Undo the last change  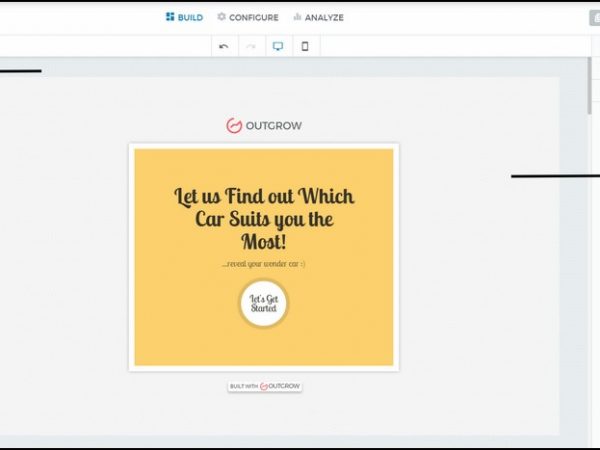(224, 46)
